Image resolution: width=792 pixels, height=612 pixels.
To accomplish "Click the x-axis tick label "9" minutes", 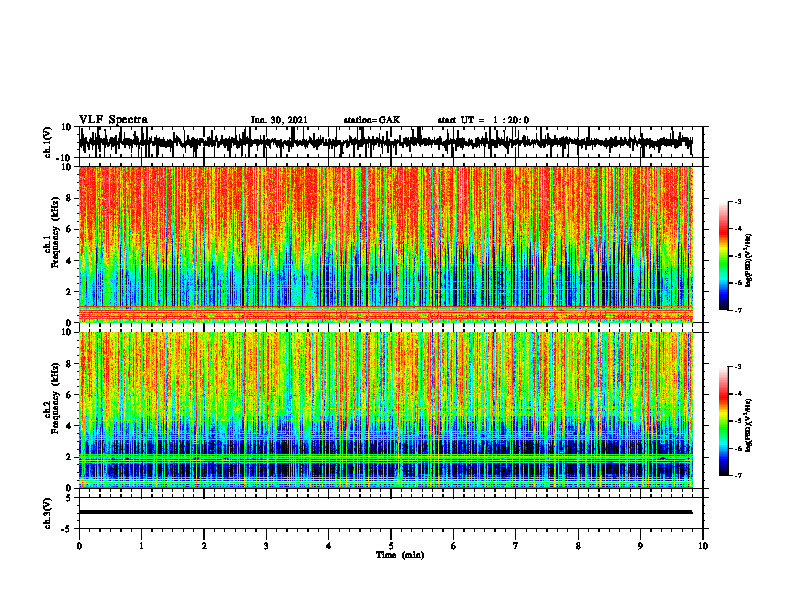I will pyautogui.click(x=640, y=546).
